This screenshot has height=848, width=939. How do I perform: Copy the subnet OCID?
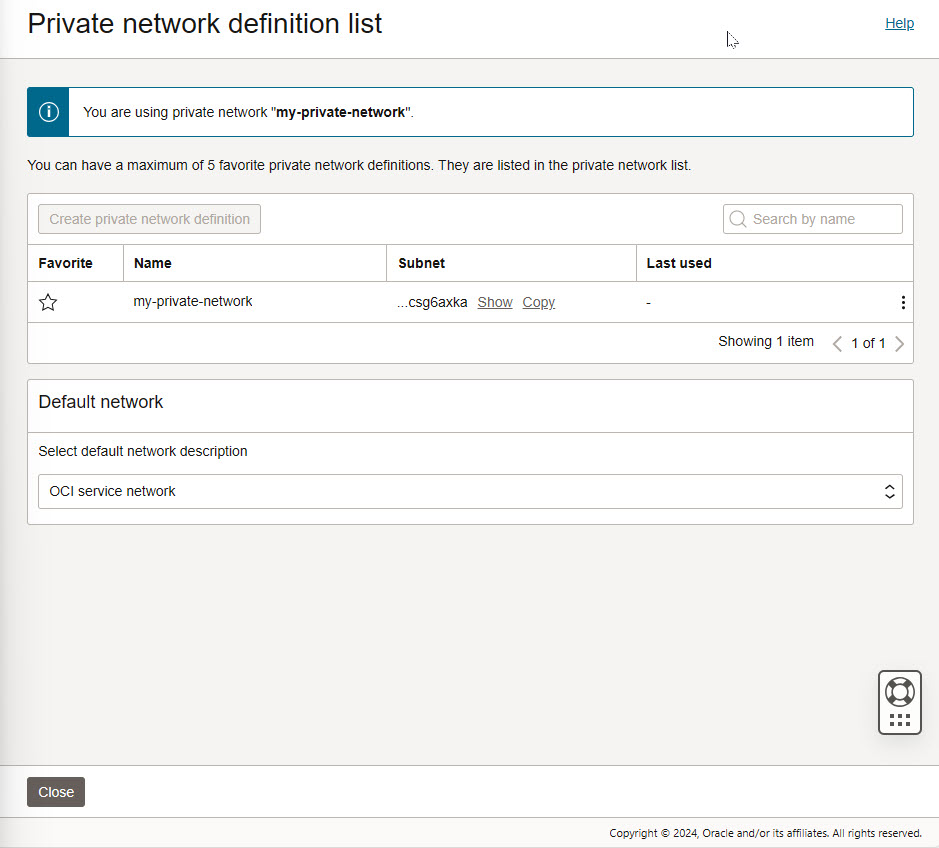click(538, 302)
